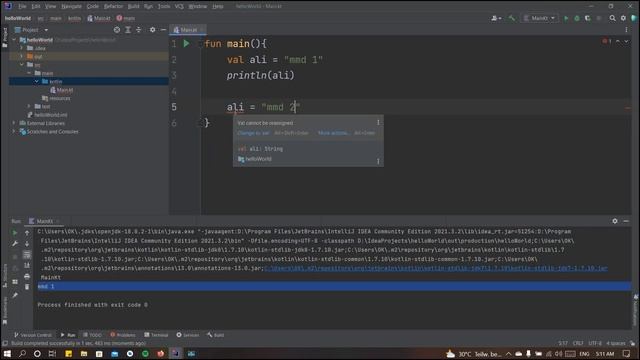Open Run panel settings gear
The height and width of the screenshot is (360, 640).
click(615, 221)
